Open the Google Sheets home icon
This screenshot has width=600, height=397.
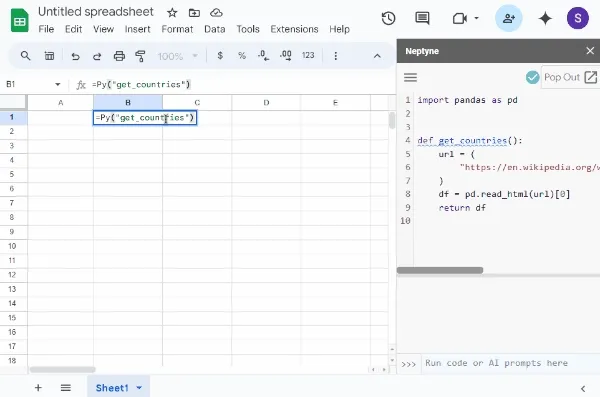pyautogui.click(x=19, y=20)
